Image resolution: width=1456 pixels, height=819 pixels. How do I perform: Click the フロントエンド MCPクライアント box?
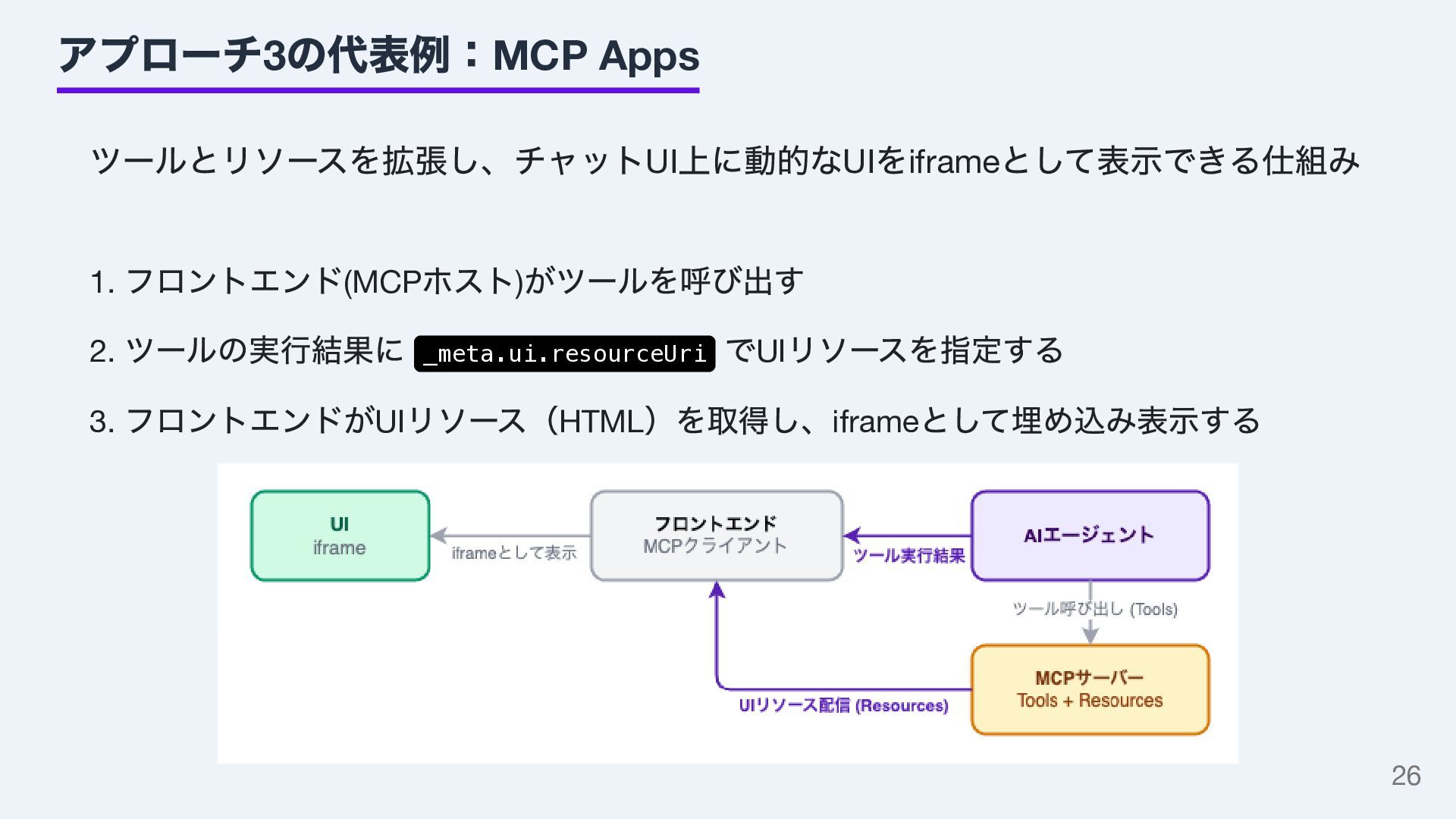(x=716, y=535)
